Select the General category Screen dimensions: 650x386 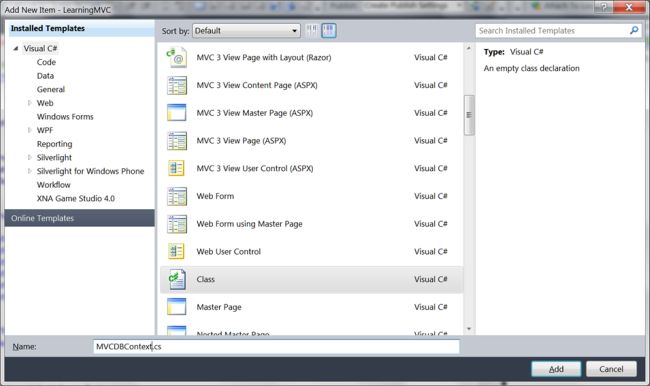(51, 90)
